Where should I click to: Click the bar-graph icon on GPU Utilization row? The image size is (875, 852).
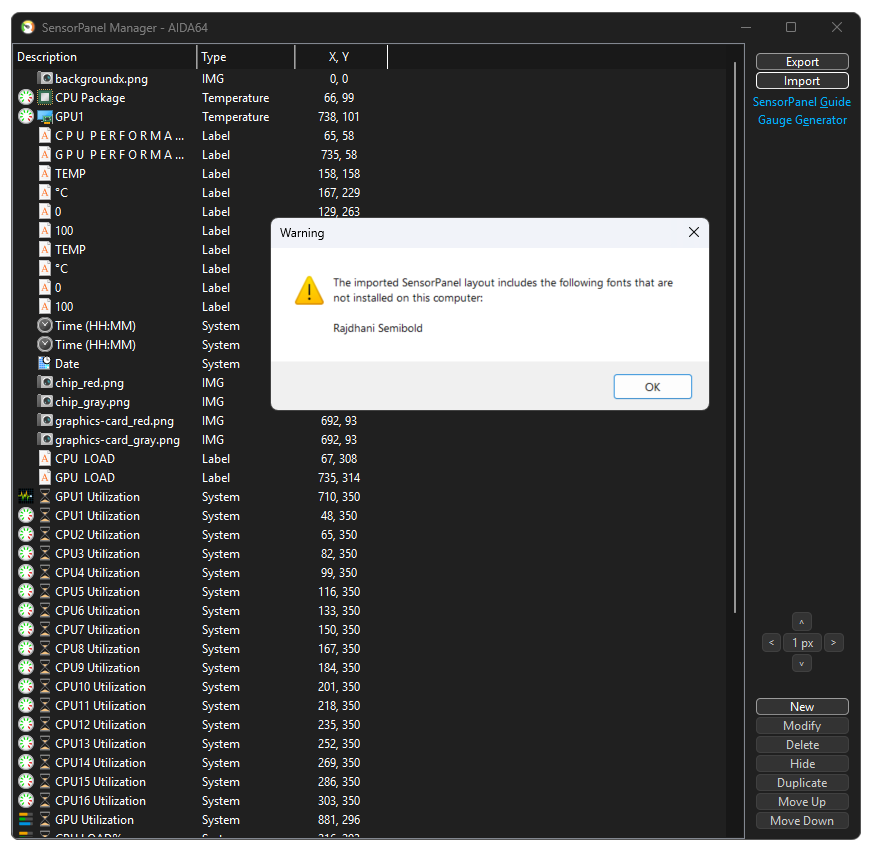click(26, 820)
